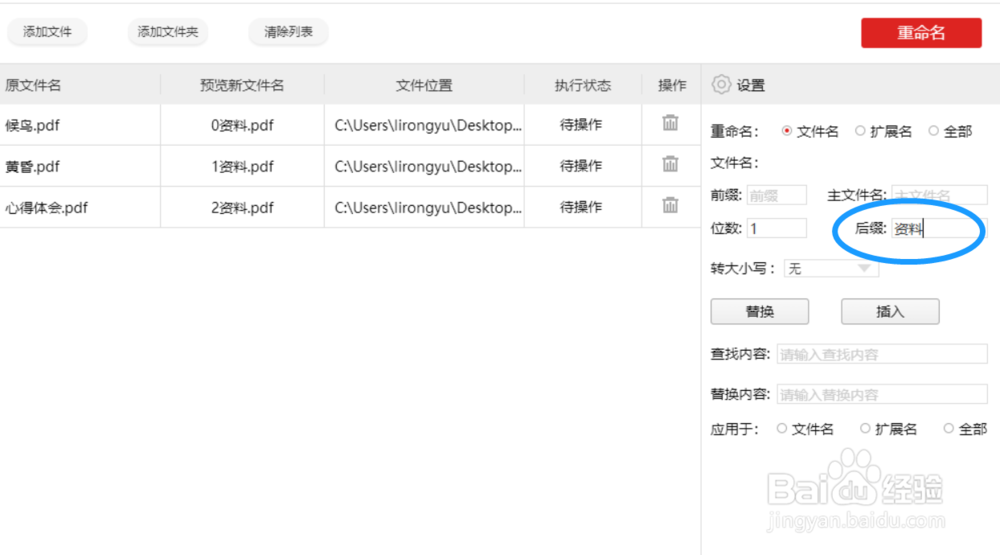
Task: Click the 添加文件夹 button
Action: 168,32
